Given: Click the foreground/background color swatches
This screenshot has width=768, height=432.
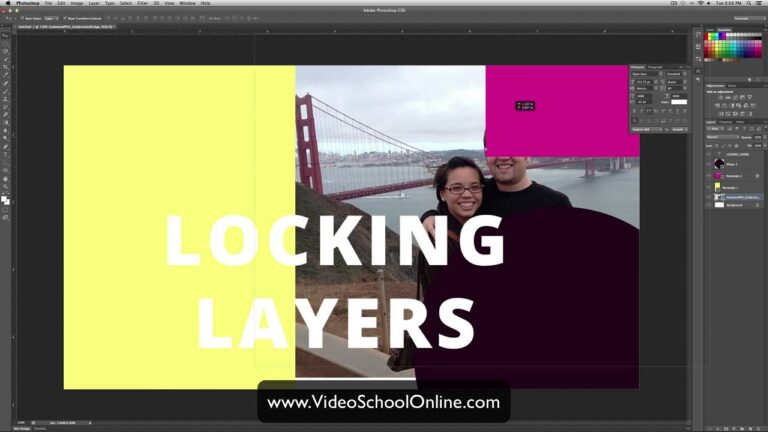Looking at the screenshot, I should click(5, 200).
